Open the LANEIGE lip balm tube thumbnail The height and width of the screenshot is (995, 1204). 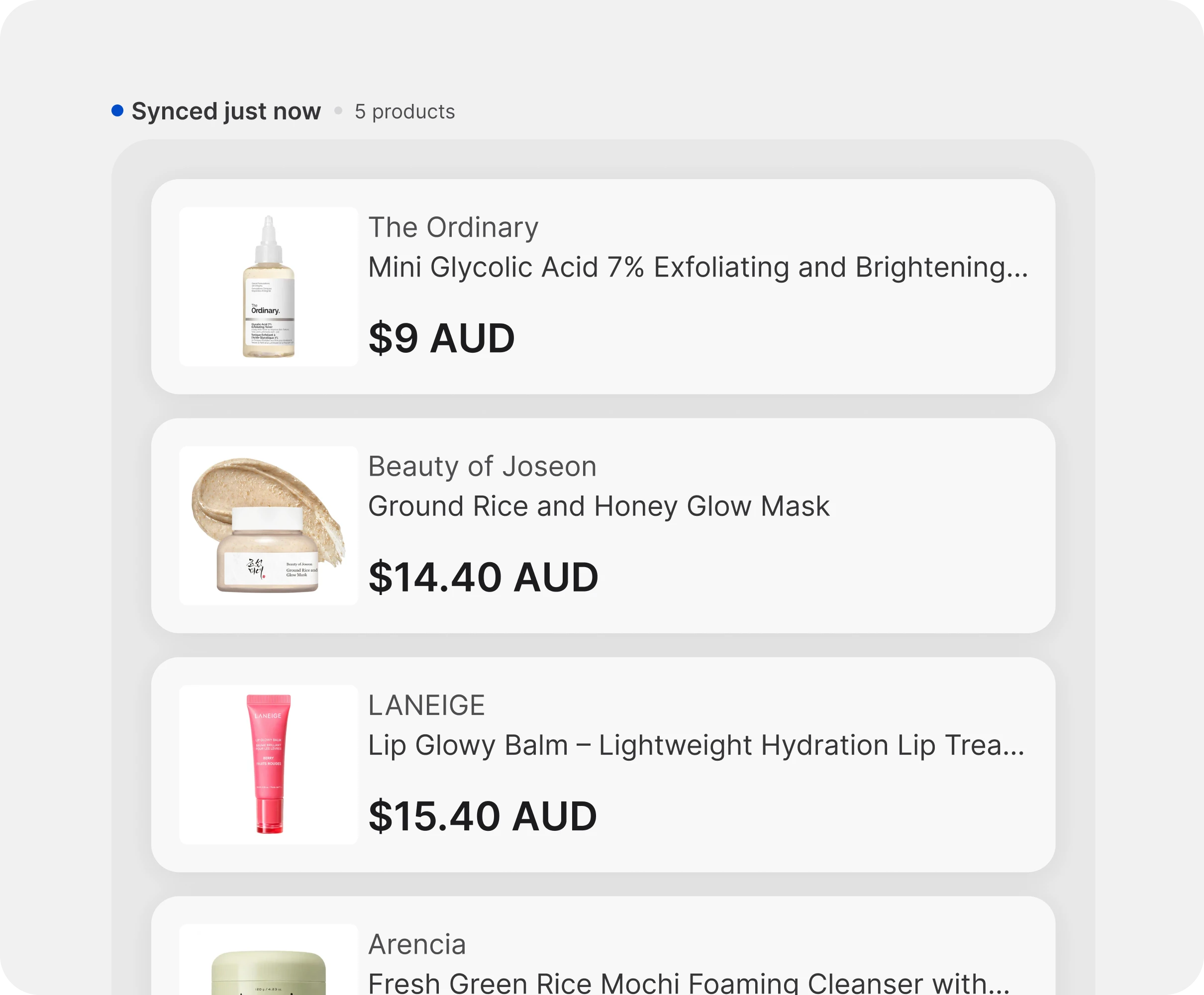click(x=269, y=765)
